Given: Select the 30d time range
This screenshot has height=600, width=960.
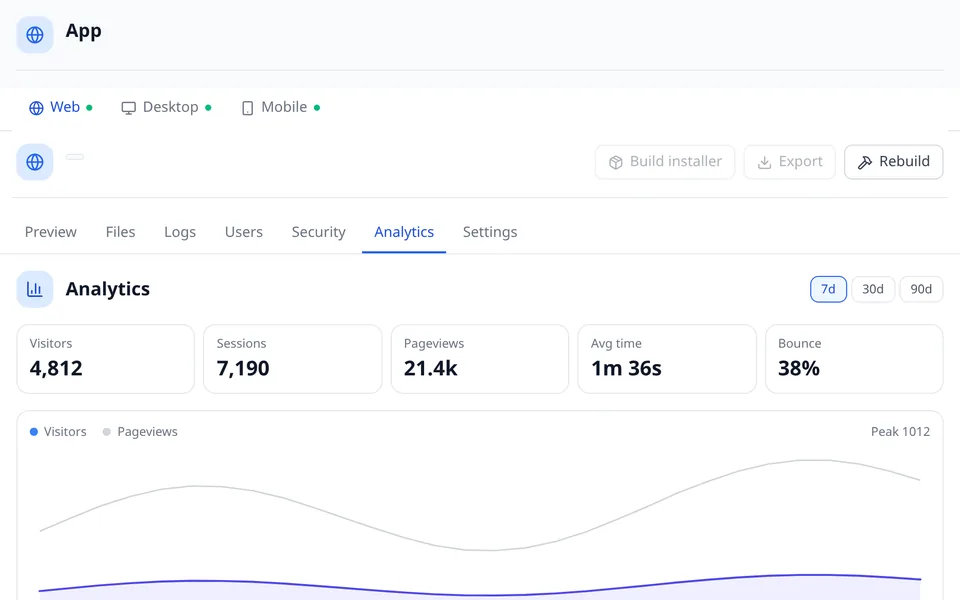Looking at the screenshot, I should tap(873, 289).
